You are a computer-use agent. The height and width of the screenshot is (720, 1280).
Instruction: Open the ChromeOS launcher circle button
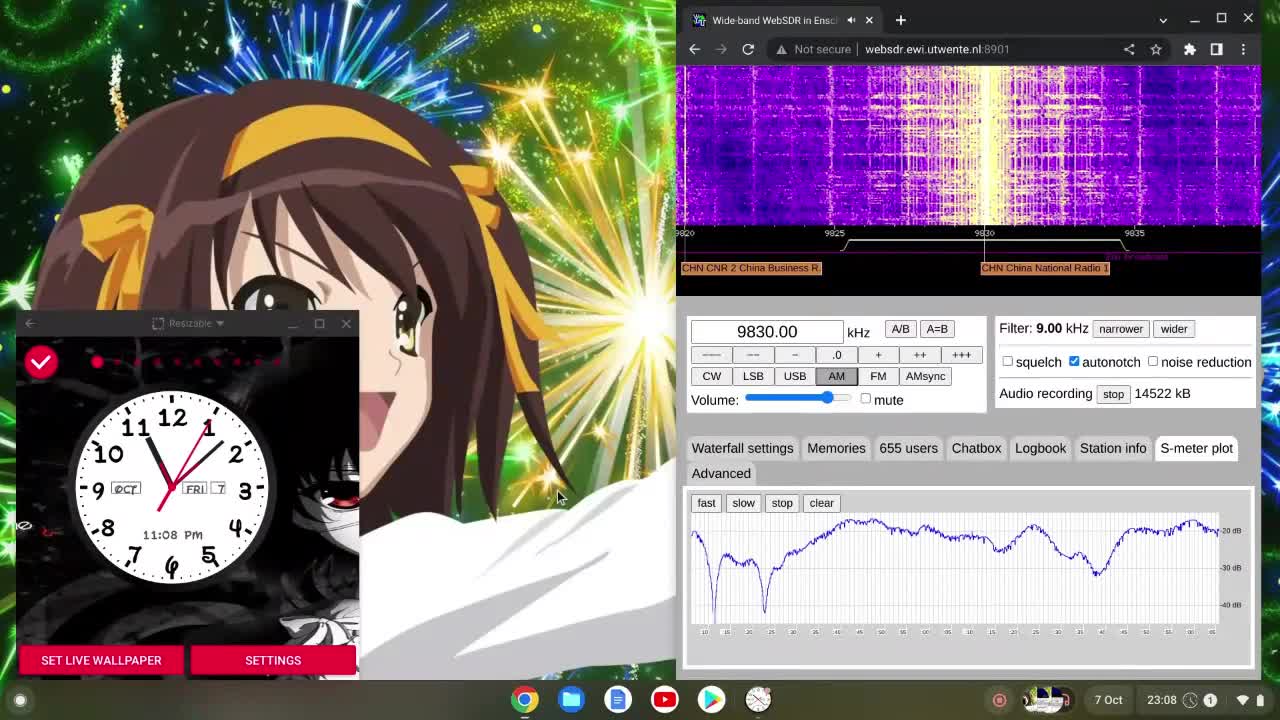20,700
